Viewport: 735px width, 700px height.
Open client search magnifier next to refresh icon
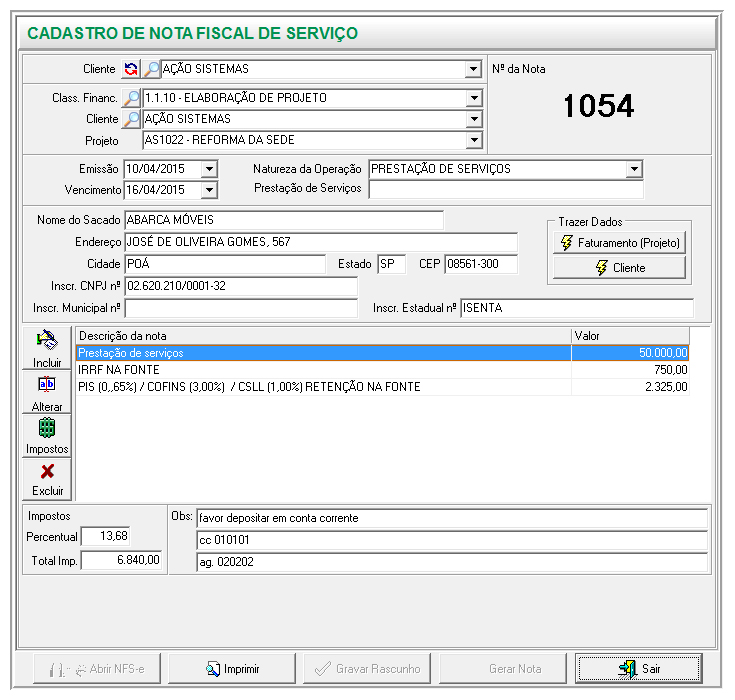pyautogui.click(x=151, y=69)
